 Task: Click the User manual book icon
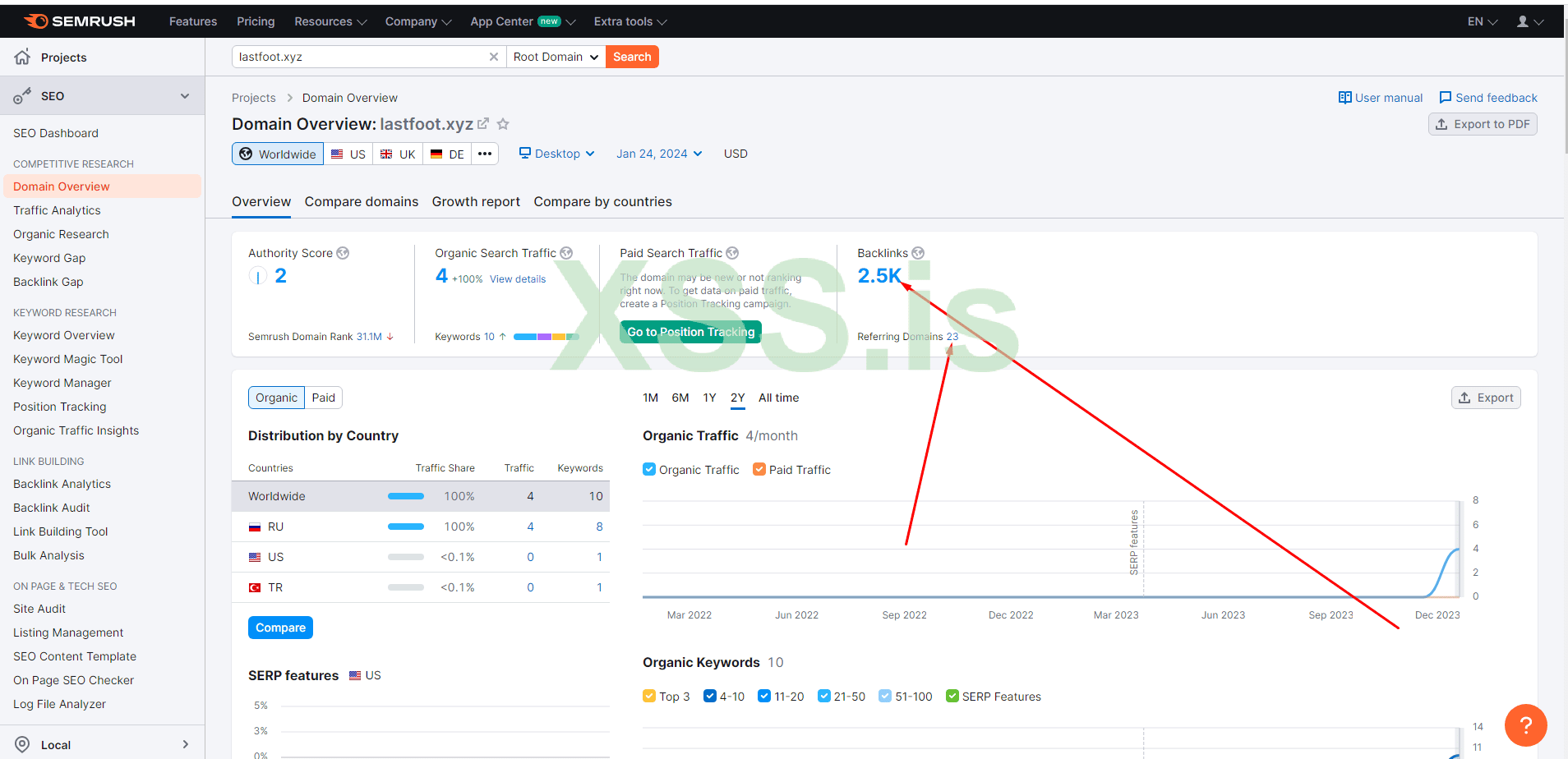[1344, 98]
